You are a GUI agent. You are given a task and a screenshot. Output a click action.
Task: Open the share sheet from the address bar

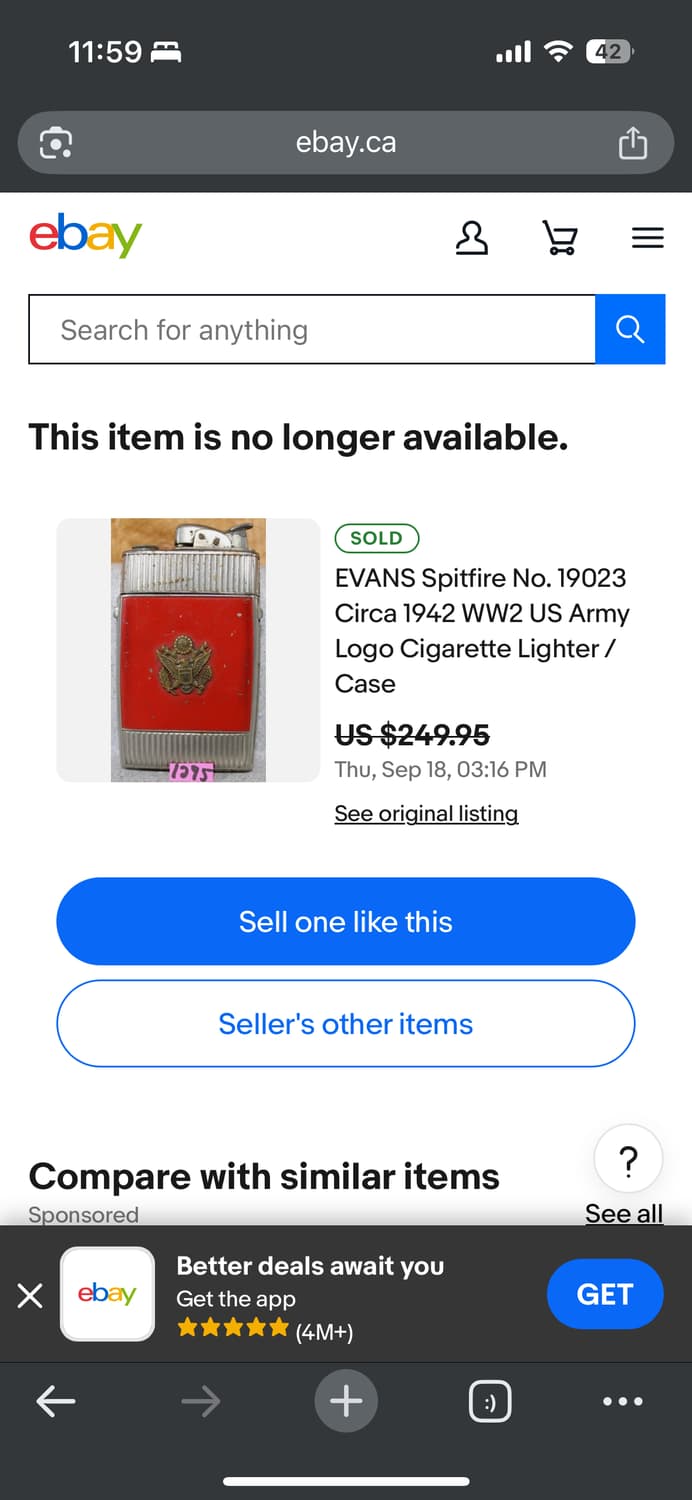pyautogui.click(x=632, y=142)
